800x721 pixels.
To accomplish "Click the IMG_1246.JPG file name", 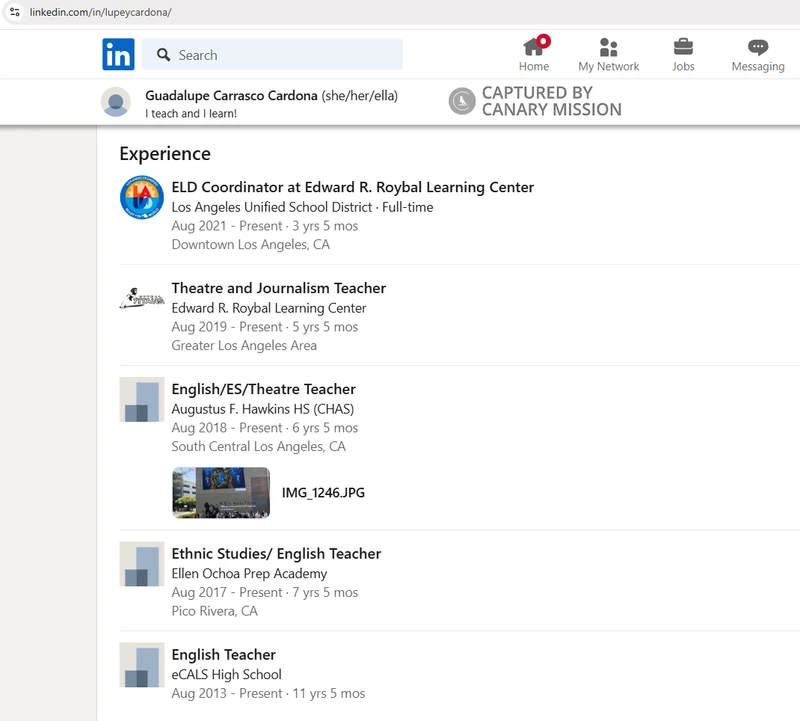I will [x=323, y=493].
